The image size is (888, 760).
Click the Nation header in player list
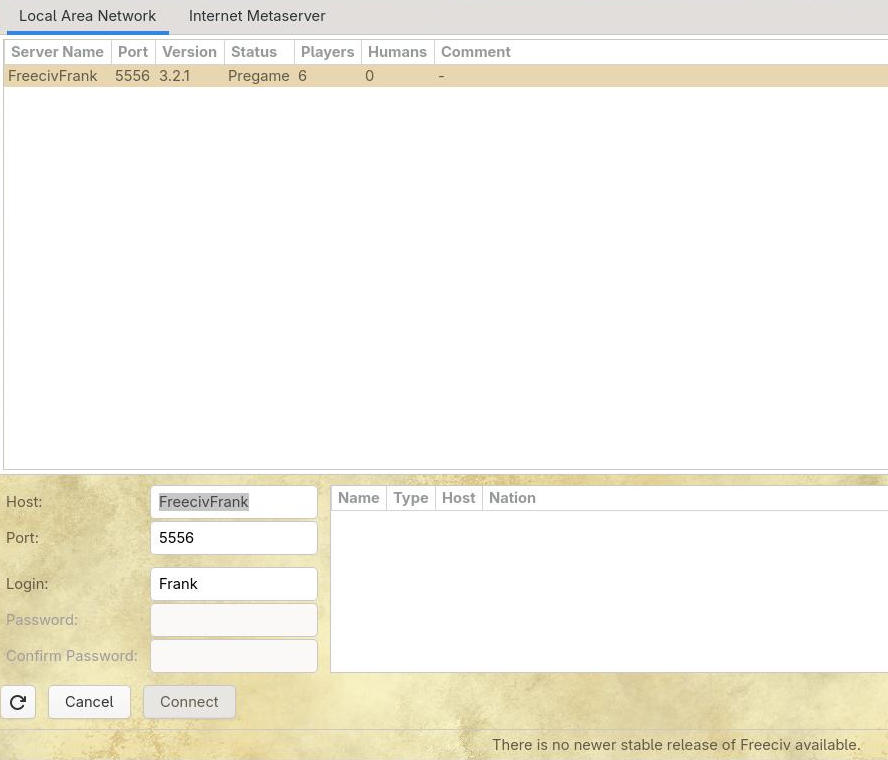click(x=512, y=498)
